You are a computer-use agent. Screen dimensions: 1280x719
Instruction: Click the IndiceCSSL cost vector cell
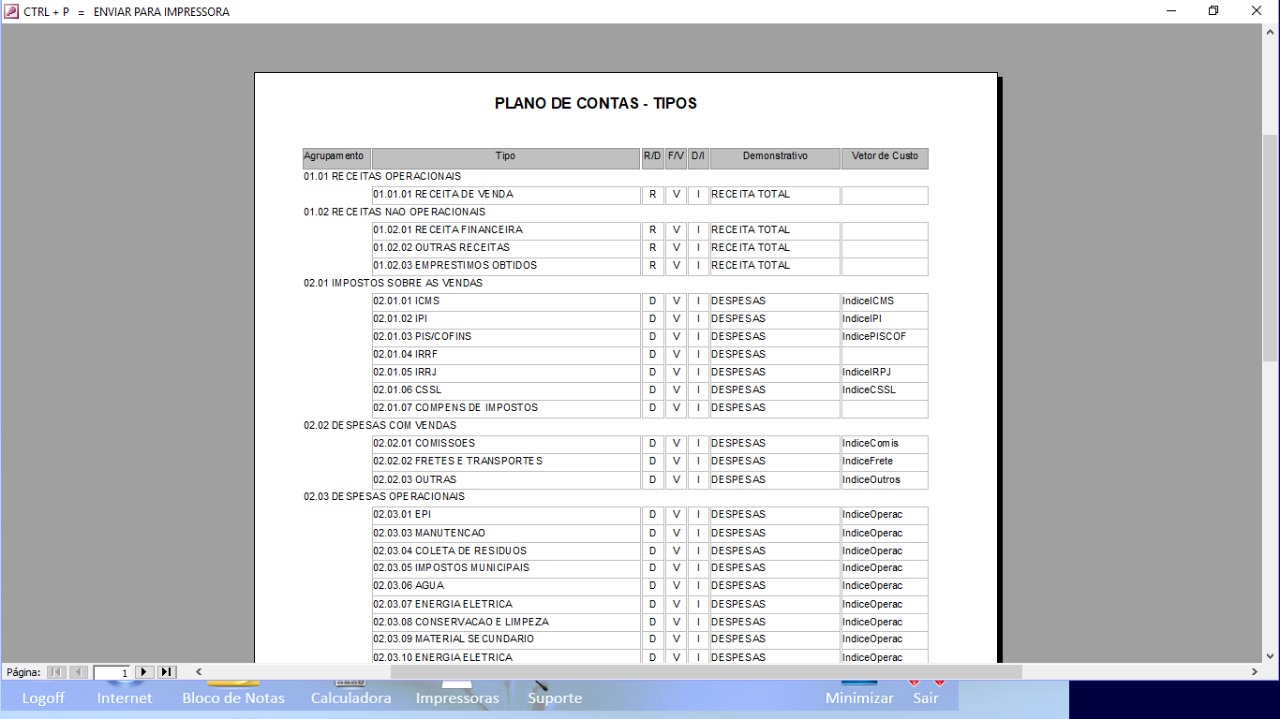(885, 390)
